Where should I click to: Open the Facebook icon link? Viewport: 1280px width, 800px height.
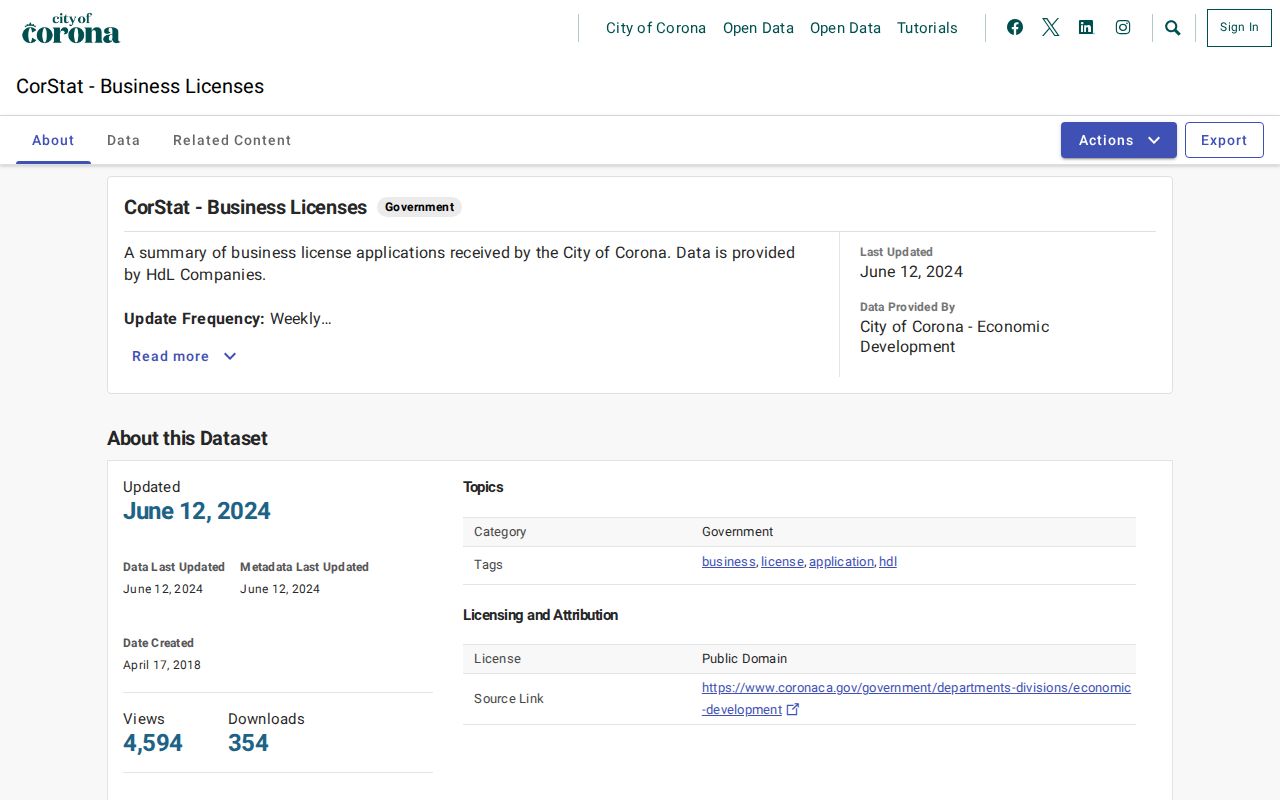[x=1015, y=28]
